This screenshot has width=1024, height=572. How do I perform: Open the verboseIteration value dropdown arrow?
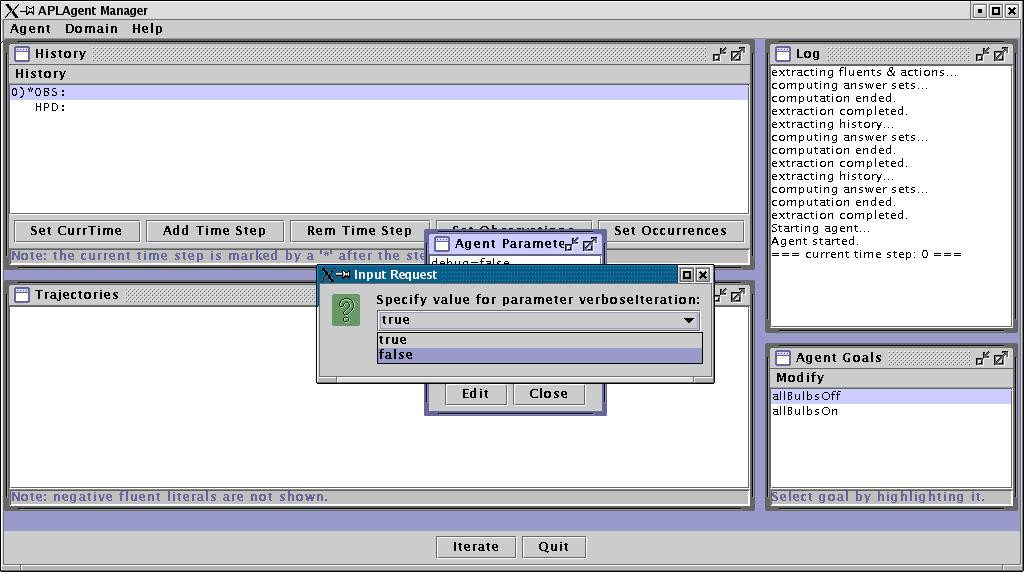(x=689, y=321)
